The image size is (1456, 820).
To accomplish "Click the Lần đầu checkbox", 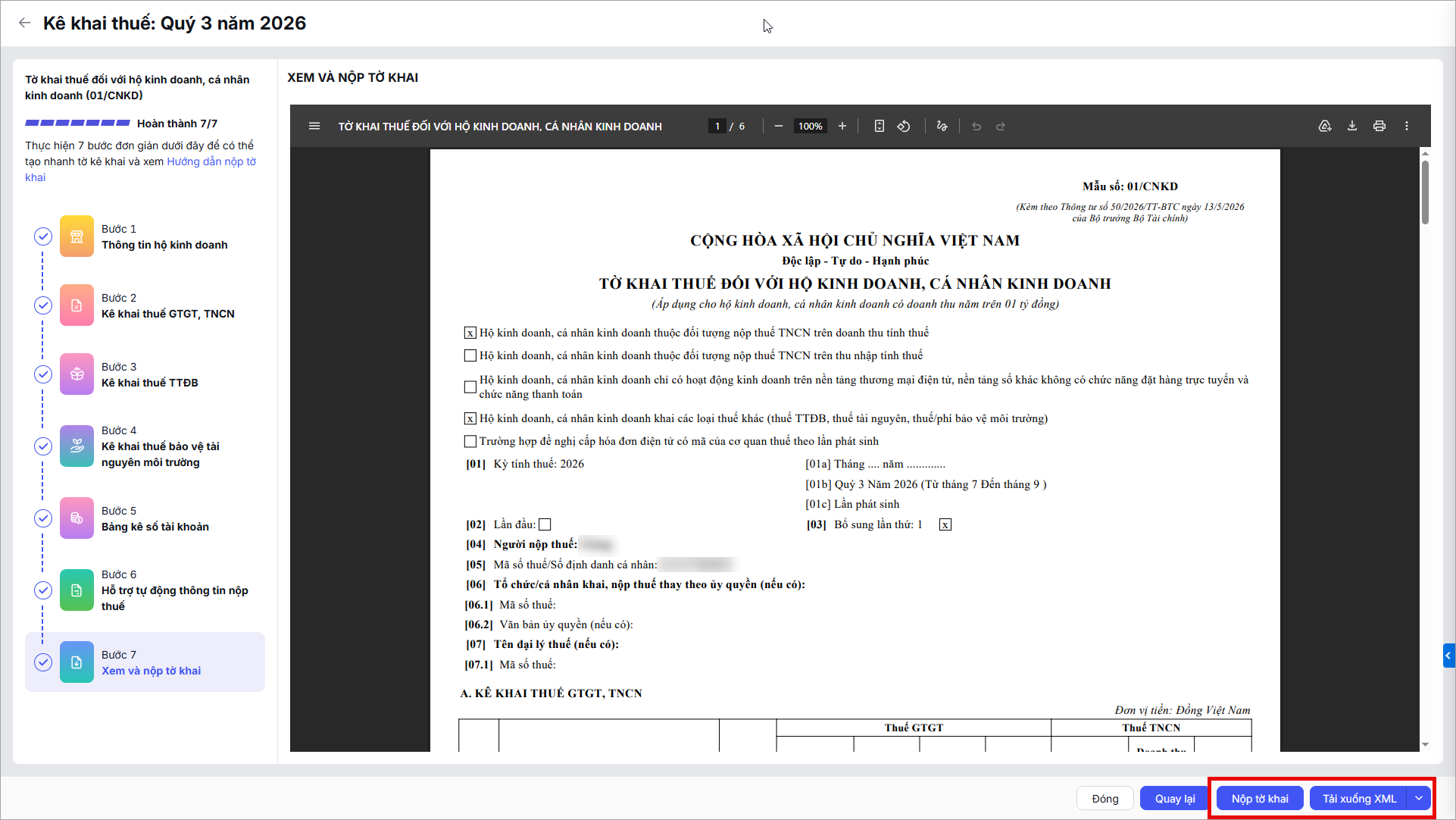I will click(545, 524).
